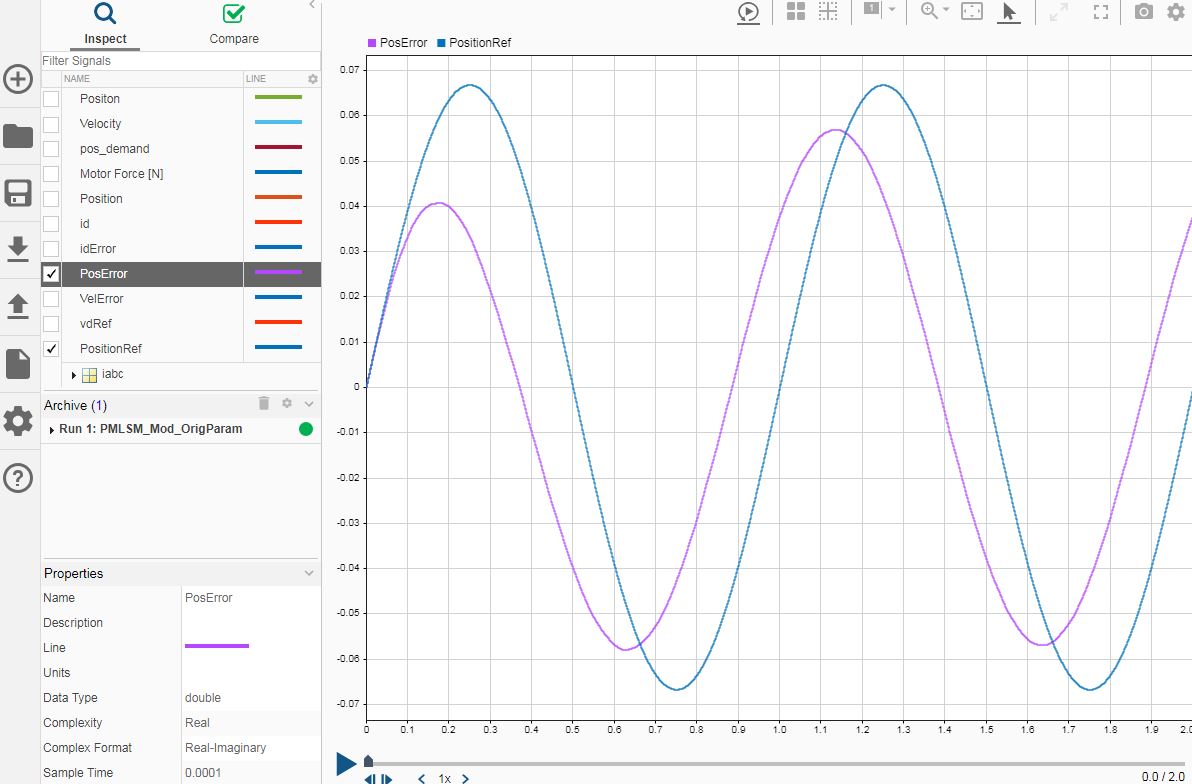
Task: Show the Velocity signal on the plot
Action: [52, 123]
